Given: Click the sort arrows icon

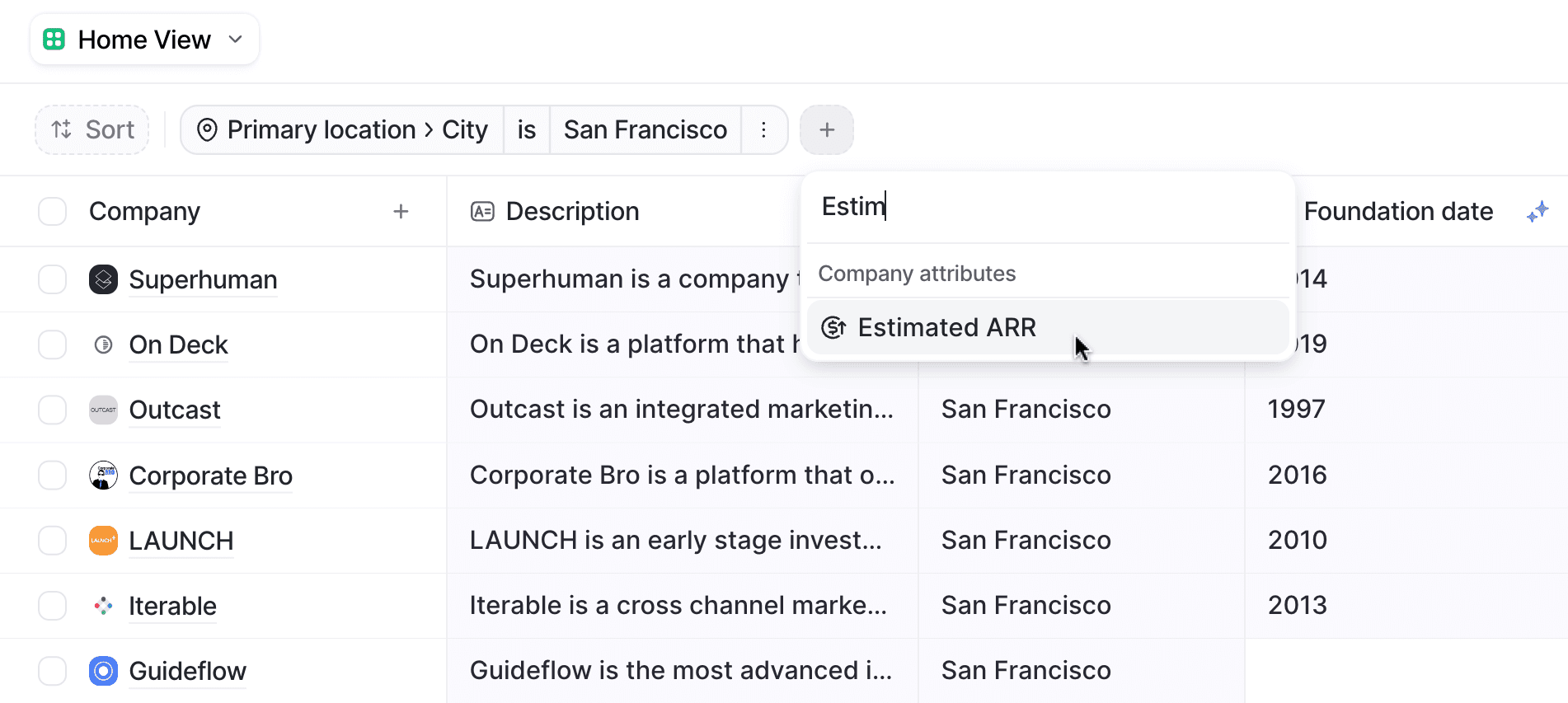Looking at the screenshot, I should pyautogui.click(x=62, y=129).
